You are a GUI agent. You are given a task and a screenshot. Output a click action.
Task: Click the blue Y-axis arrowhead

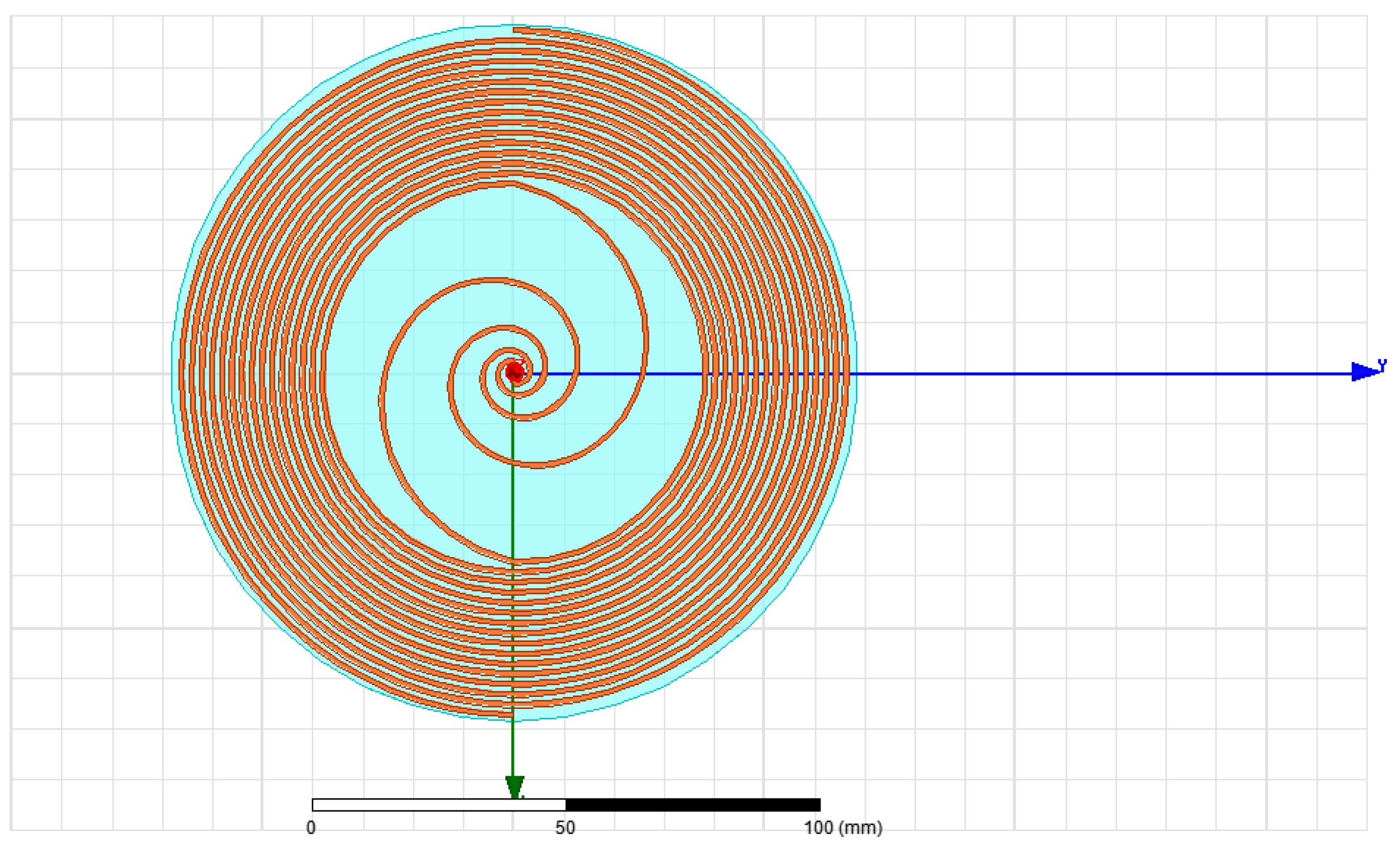point(1363,372)
